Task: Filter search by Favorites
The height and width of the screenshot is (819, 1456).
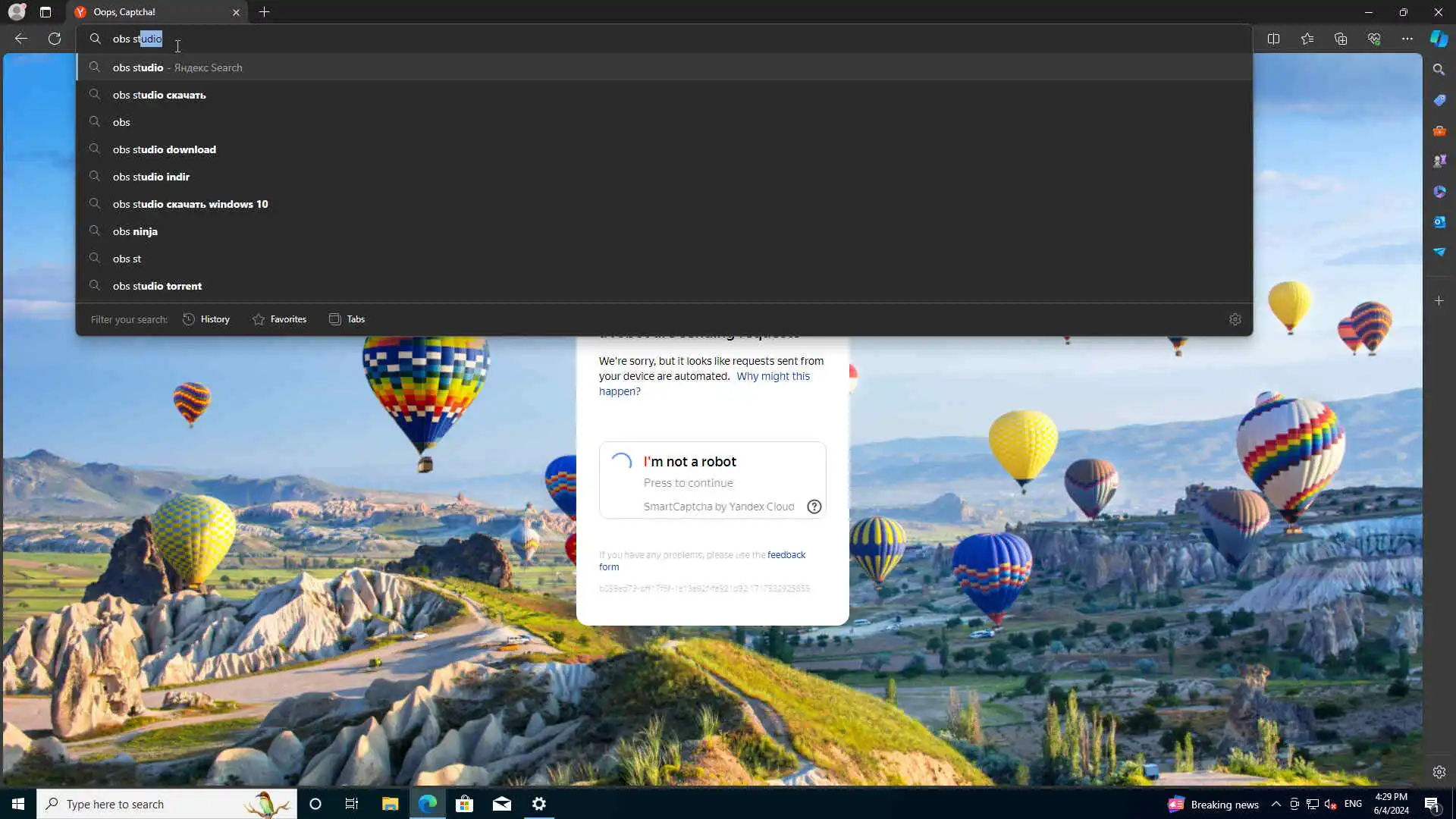Action: pyautogui.click(x=279, y=319)
